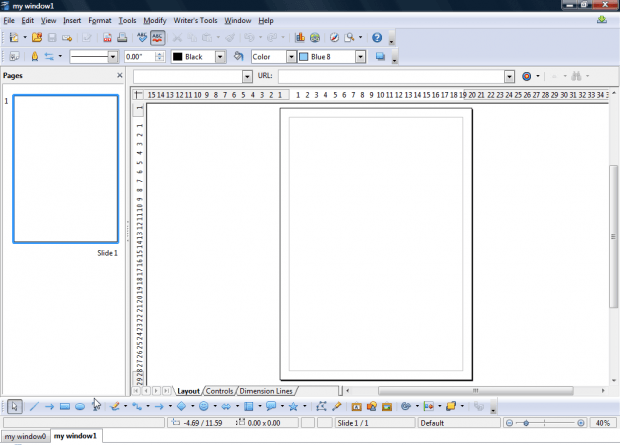Image resolution: width=620 pixels, height=445 pixels.
Task: Click the zoom out minus button
Action: tap(509, 423)
